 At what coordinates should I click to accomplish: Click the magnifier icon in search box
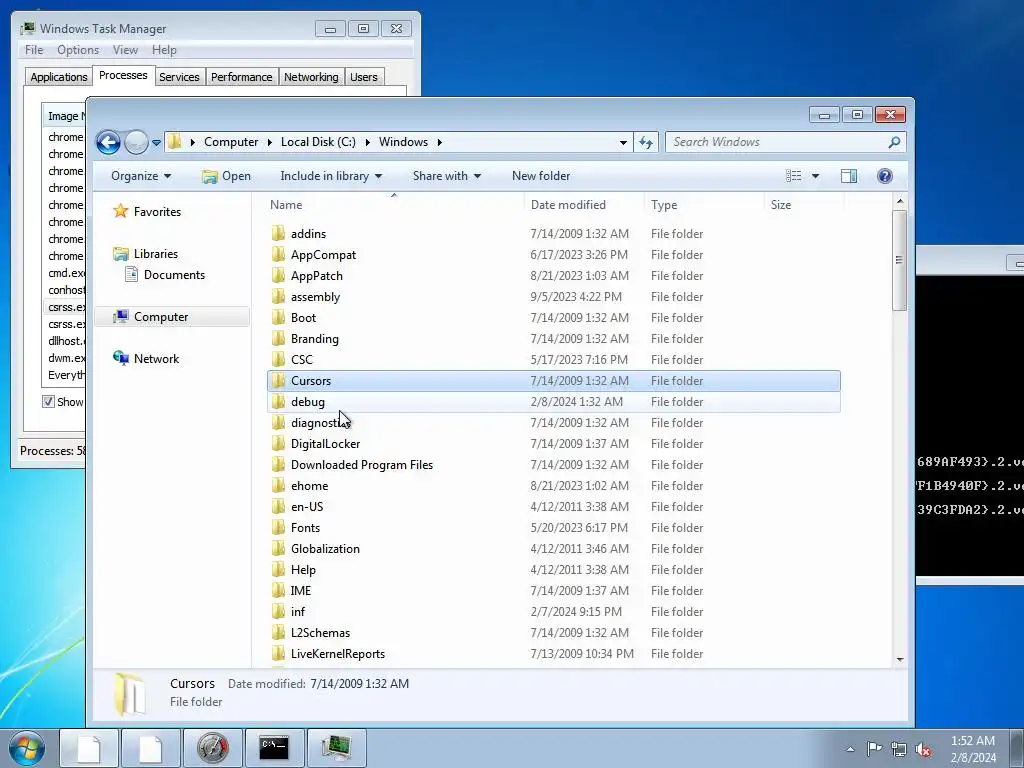(894, 142)
